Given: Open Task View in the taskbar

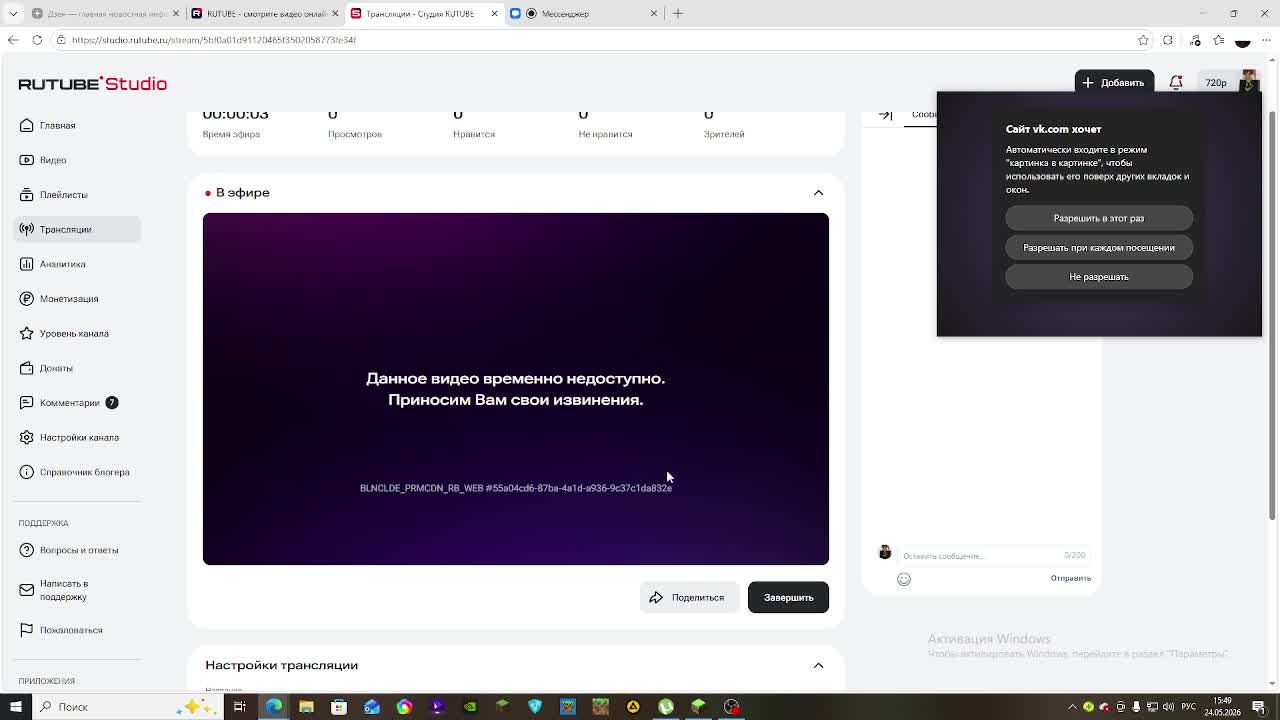Looking at the screenshot, I should 240,707.
